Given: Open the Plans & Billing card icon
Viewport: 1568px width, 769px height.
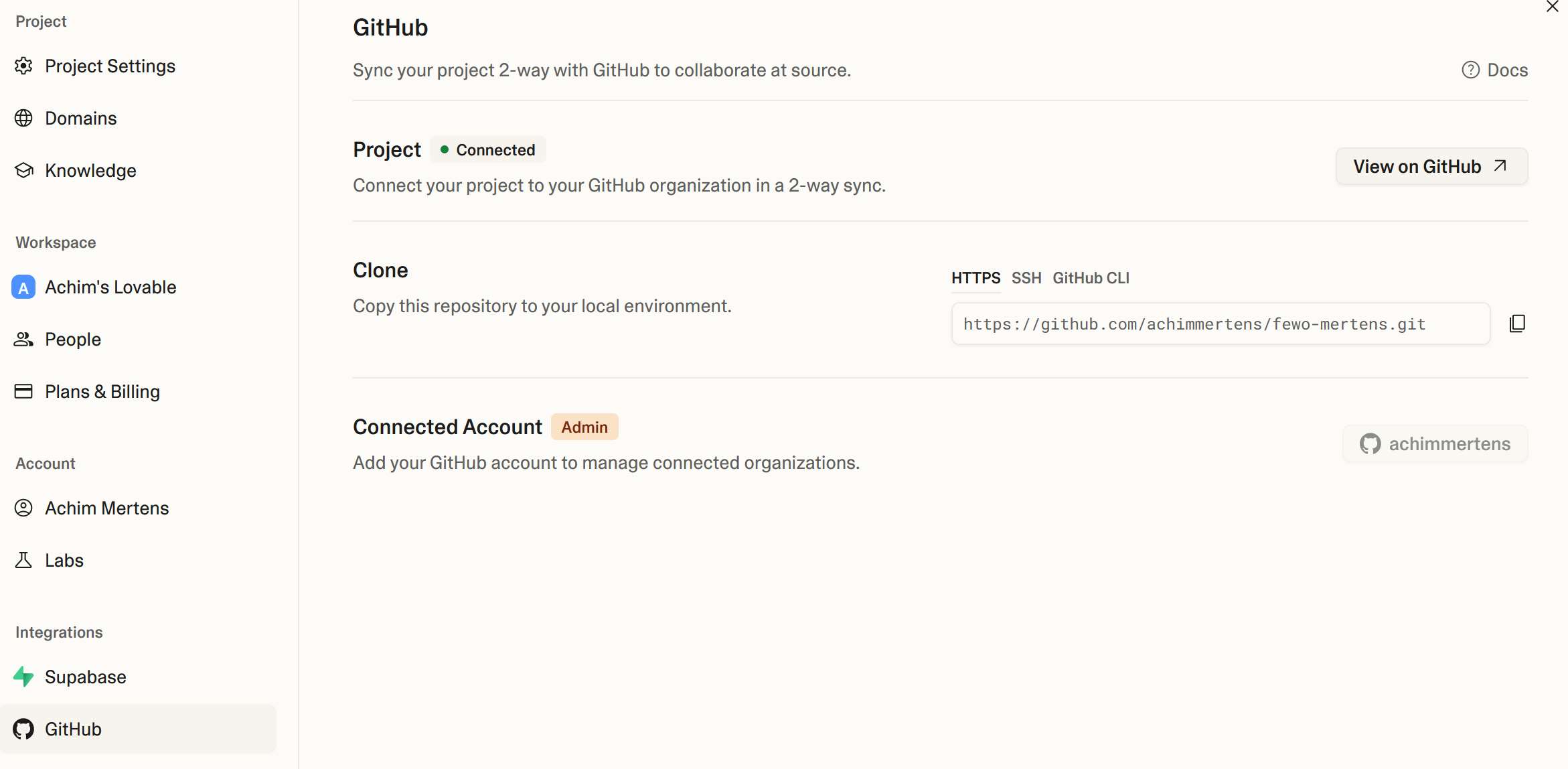Looking at the screenshot, I should click(x=23, y=391).
